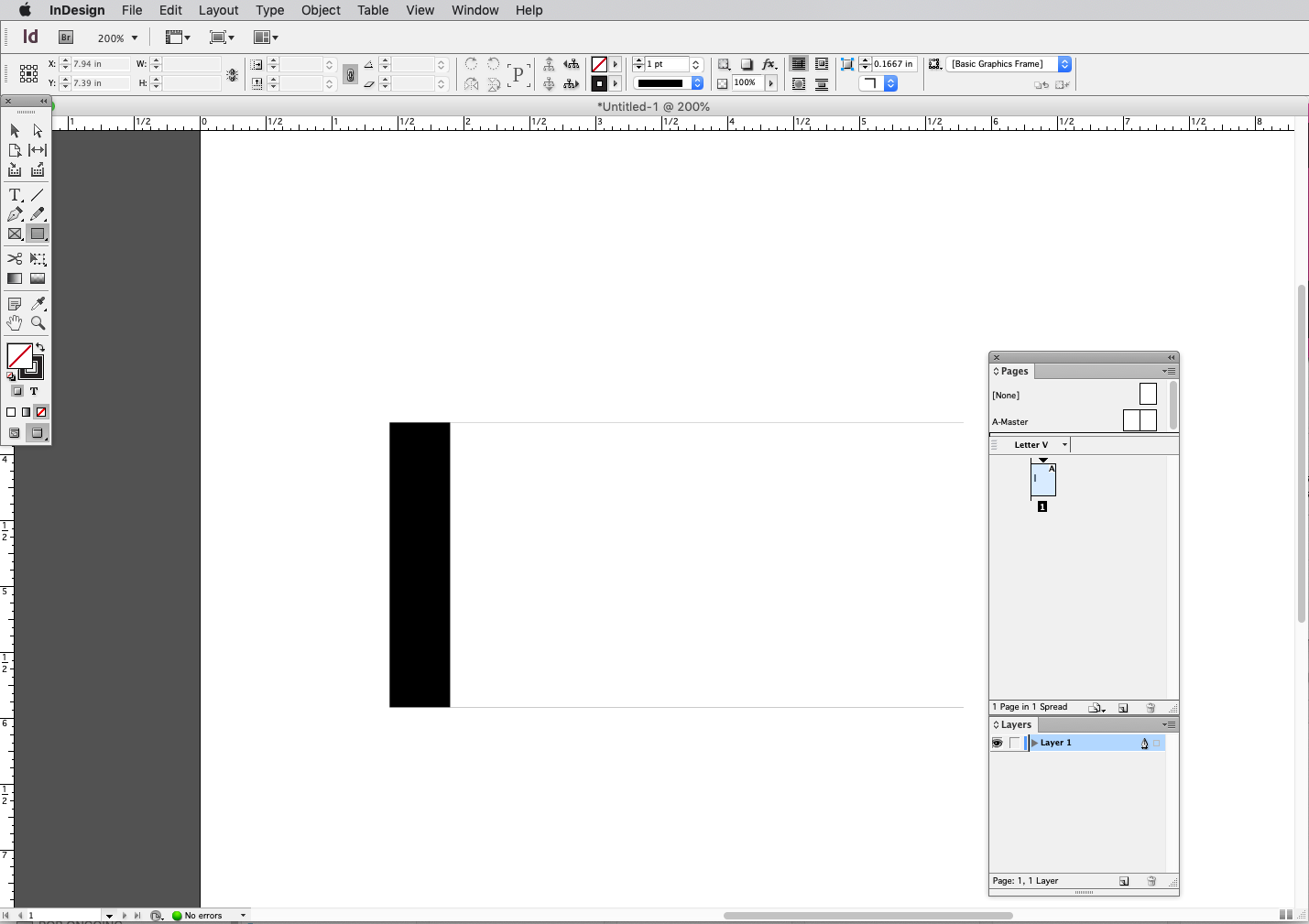Delete layer using Layers panel trash icon
The image size is (1309, 924).
click(1151, 881)
